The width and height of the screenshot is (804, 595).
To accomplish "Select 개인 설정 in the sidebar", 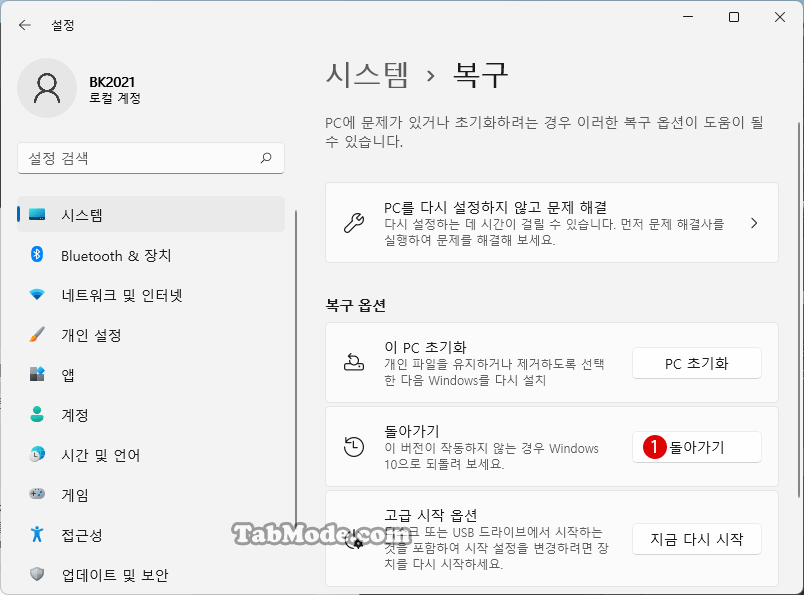I will click(151, 335).
